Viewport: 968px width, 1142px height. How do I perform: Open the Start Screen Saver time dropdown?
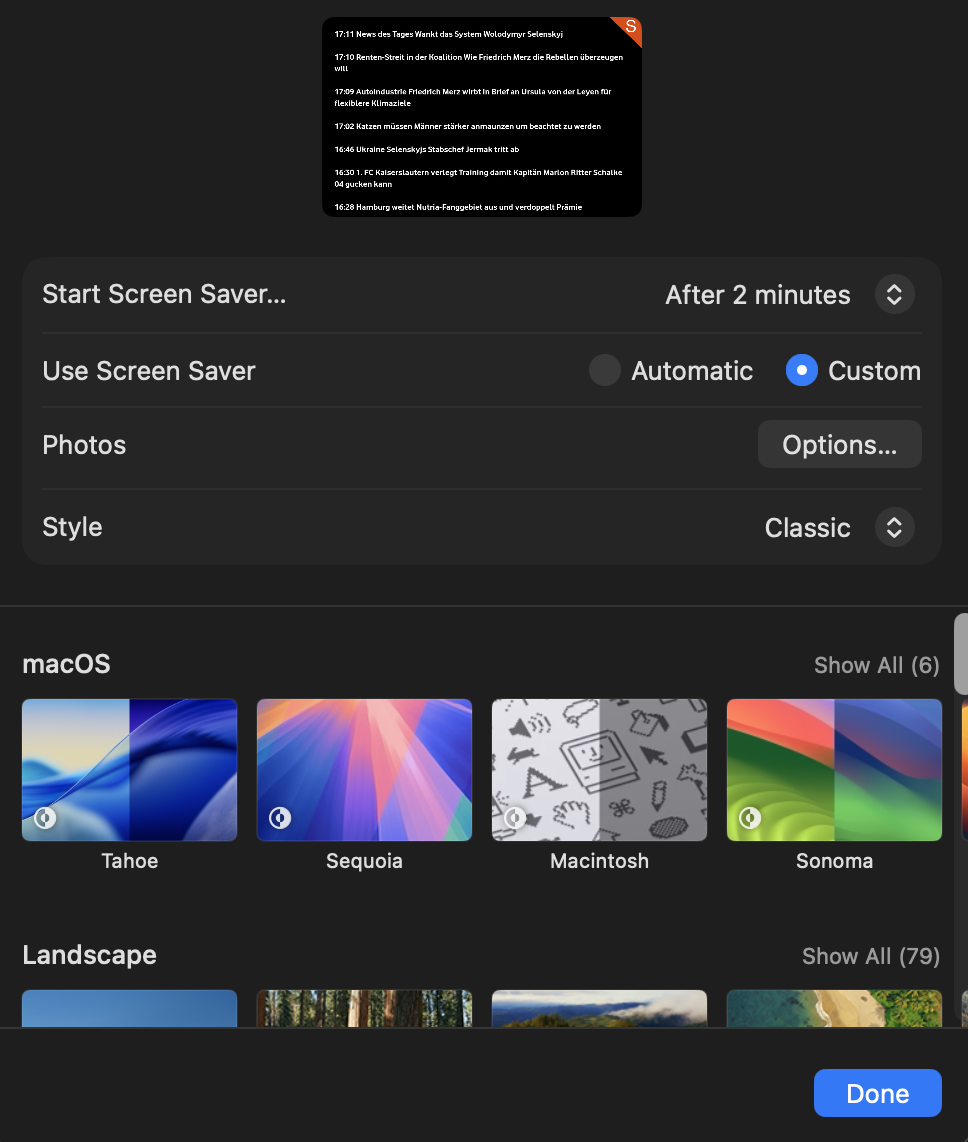coord(894,295)
